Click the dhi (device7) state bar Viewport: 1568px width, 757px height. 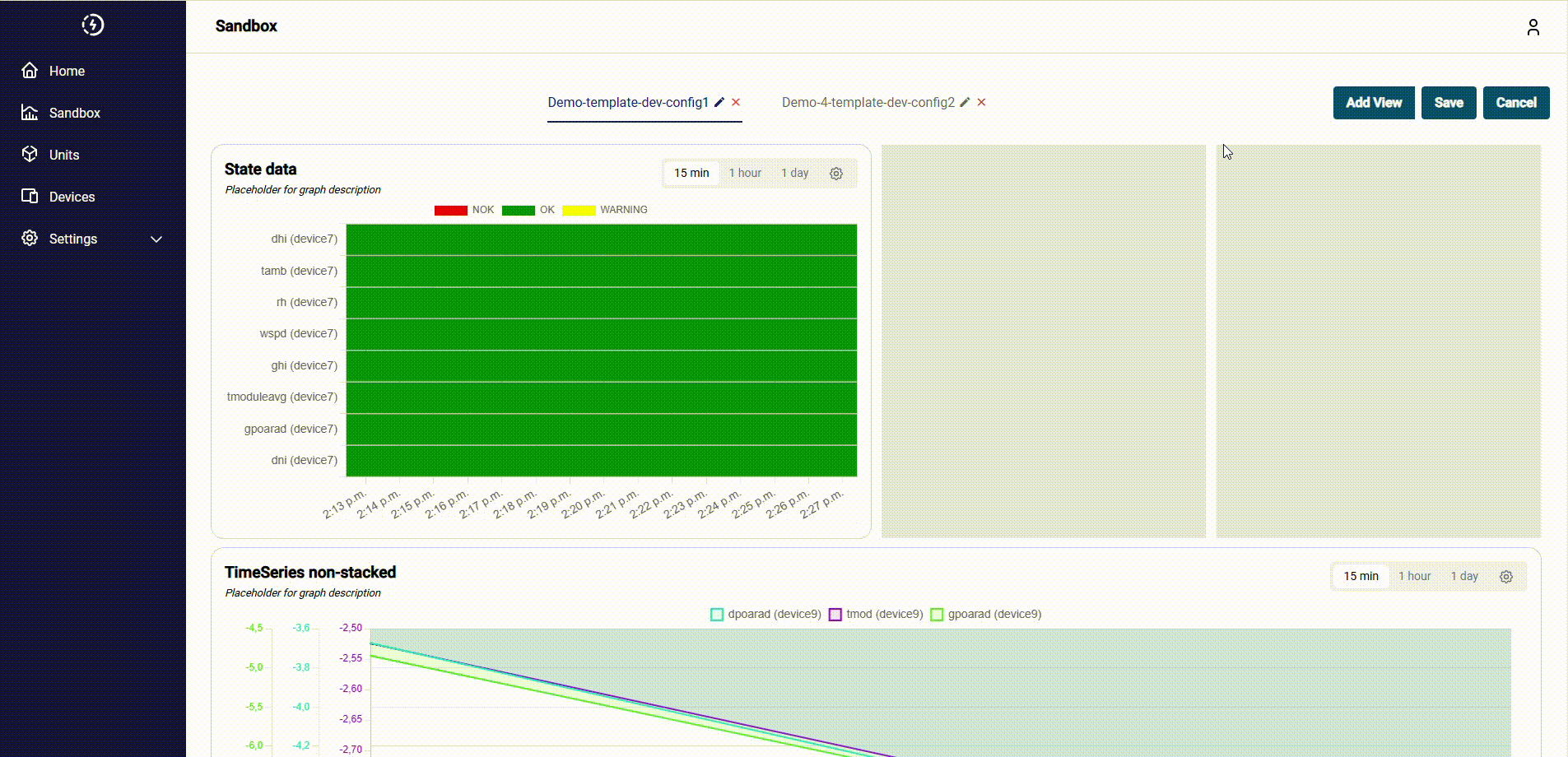click(602, 239)
